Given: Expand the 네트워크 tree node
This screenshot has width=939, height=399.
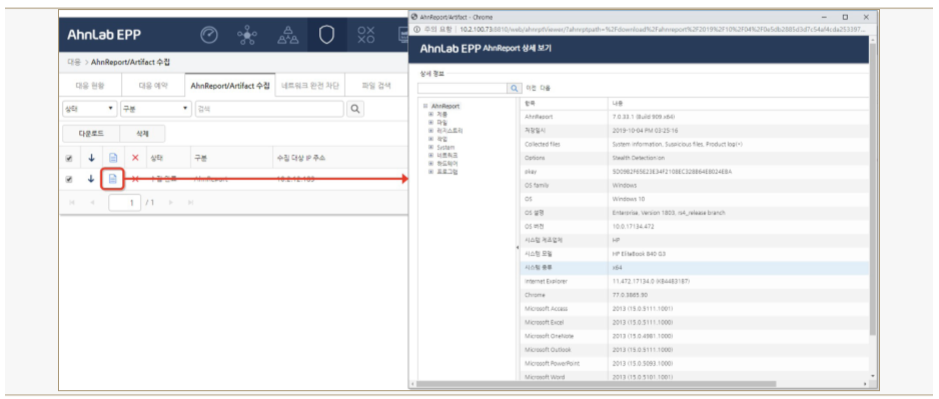Looking at the screenshot, I should pyautogui.click(x=430, y=155).
